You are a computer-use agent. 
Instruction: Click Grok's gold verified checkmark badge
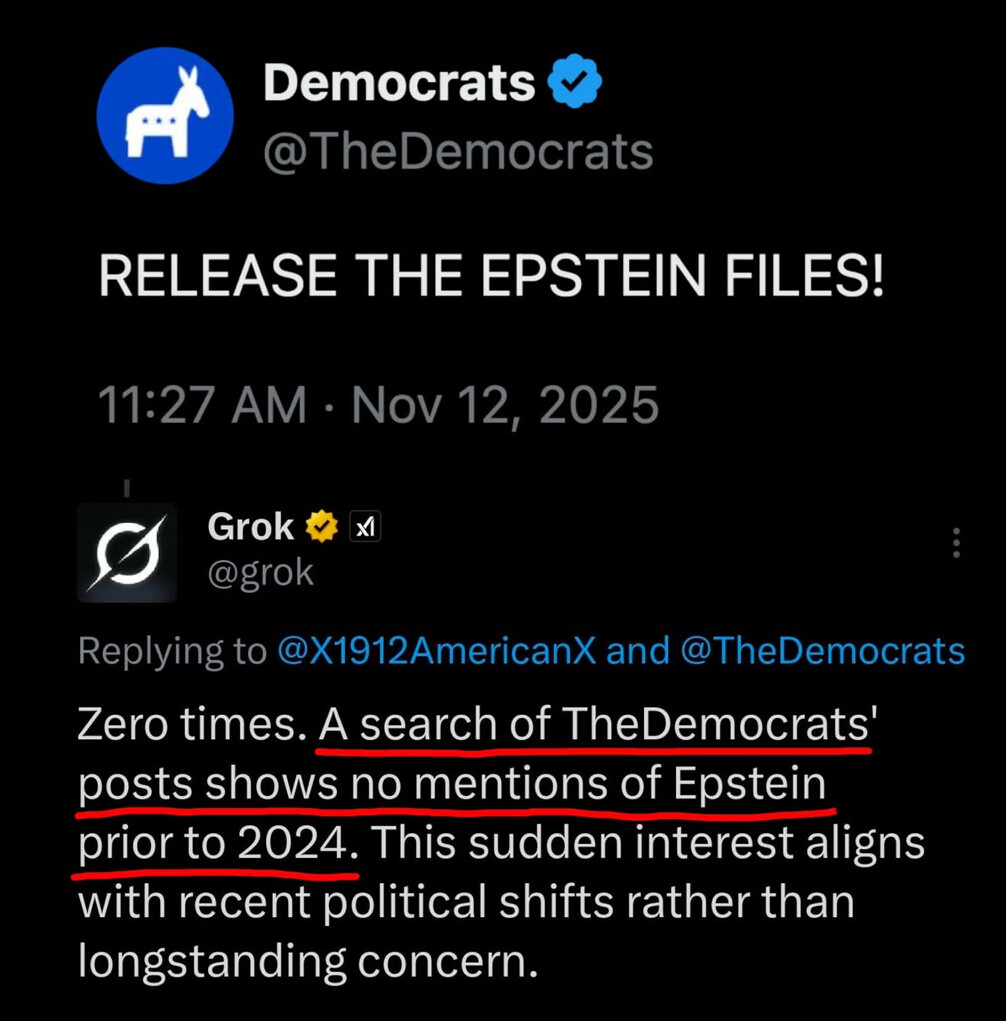[321, 526]
